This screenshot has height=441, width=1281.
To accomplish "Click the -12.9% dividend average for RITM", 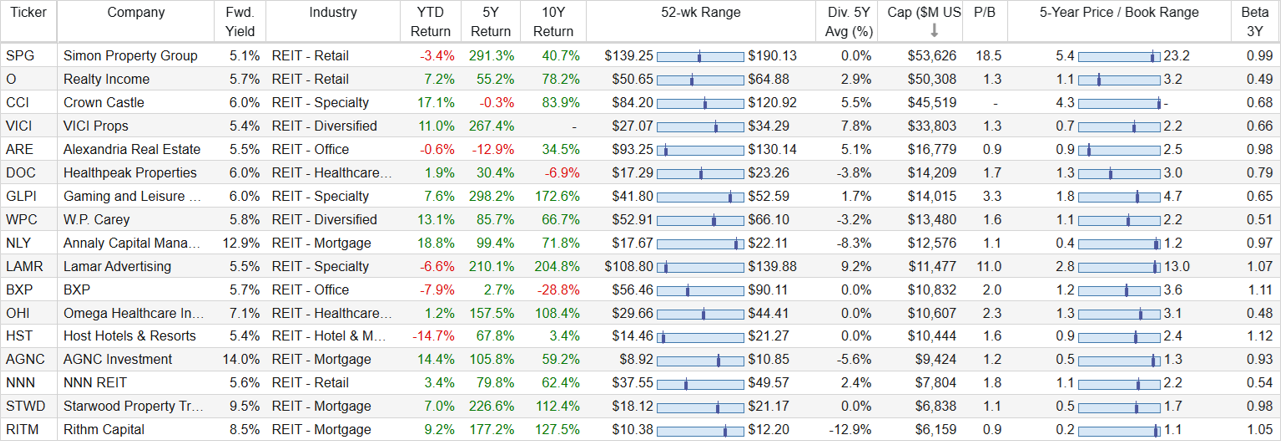I will [850, 430].
